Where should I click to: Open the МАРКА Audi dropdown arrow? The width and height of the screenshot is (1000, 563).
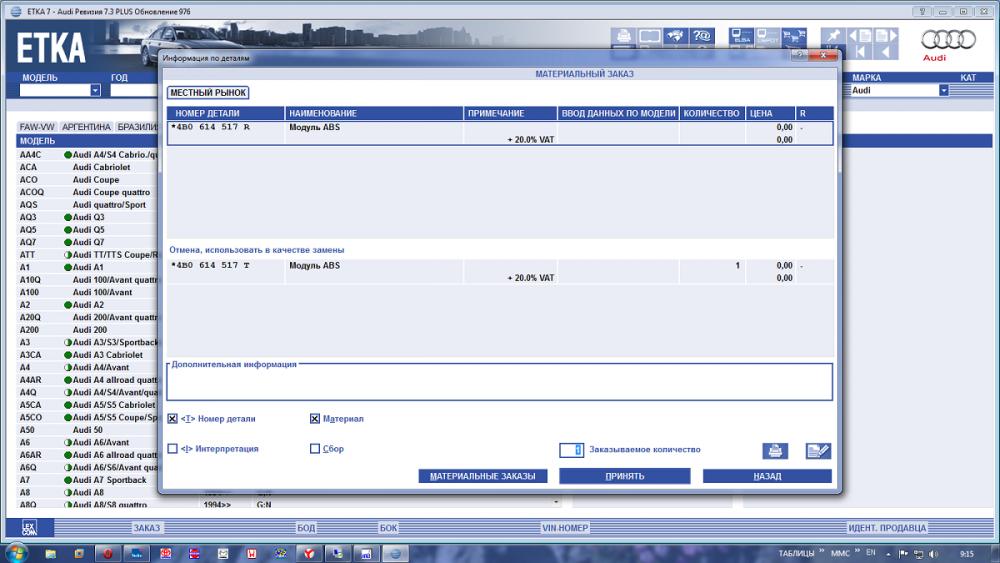[943, 91]
